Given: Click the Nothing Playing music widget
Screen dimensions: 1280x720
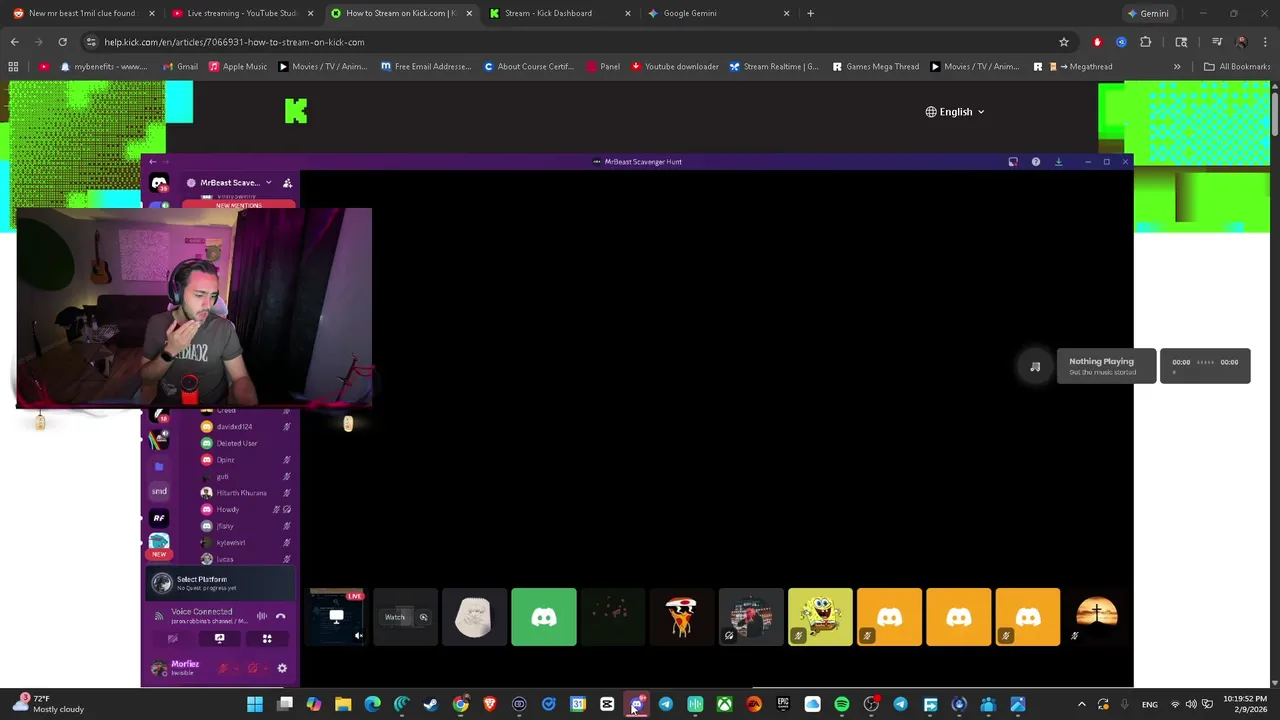Looking at the screenshot, I should (1106, 366).
